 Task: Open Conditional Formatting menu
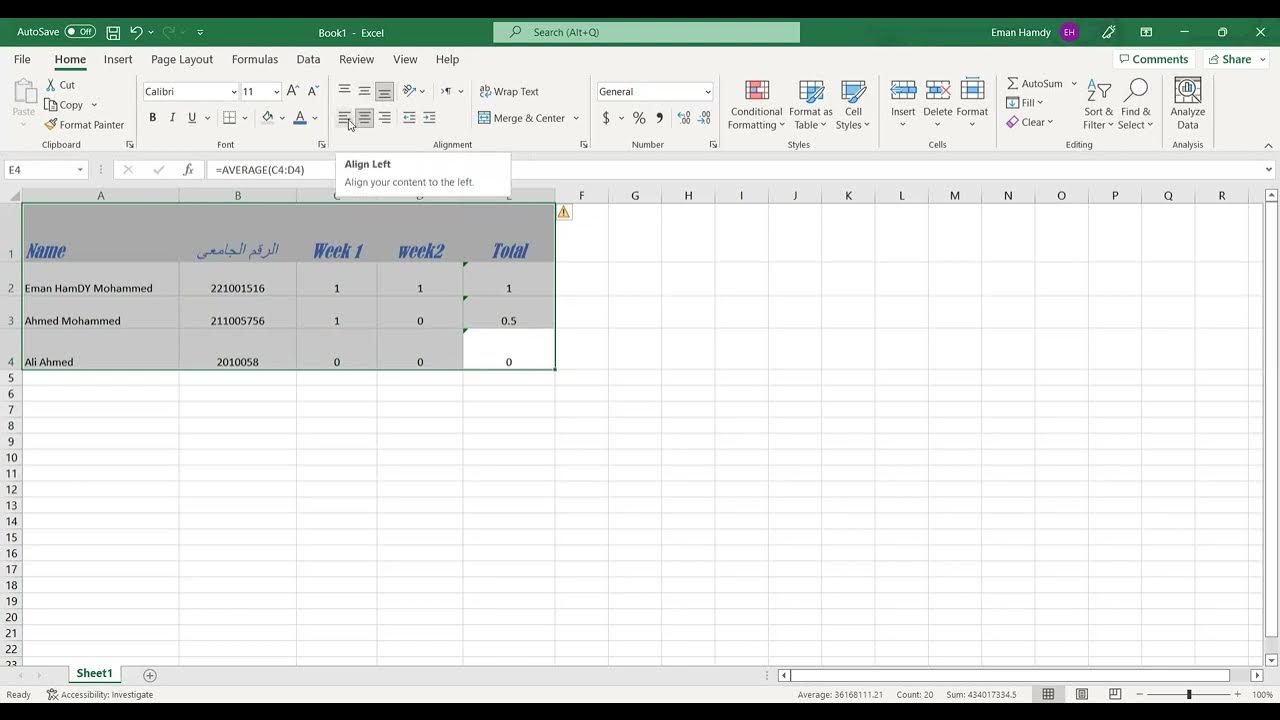click(x=756, y=105)
